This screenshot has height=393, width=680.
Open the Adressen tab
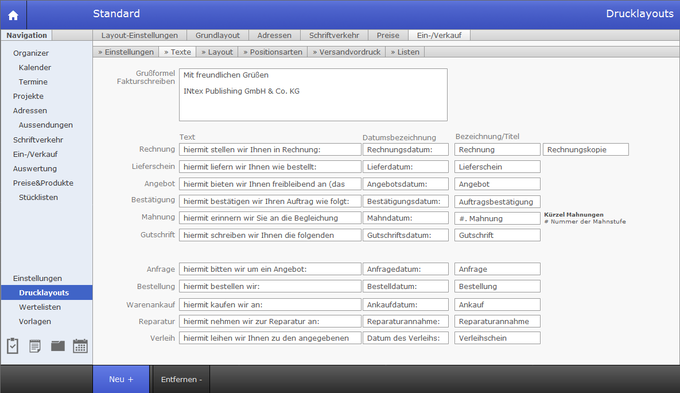pyautogui.click(x=275, y=36)
